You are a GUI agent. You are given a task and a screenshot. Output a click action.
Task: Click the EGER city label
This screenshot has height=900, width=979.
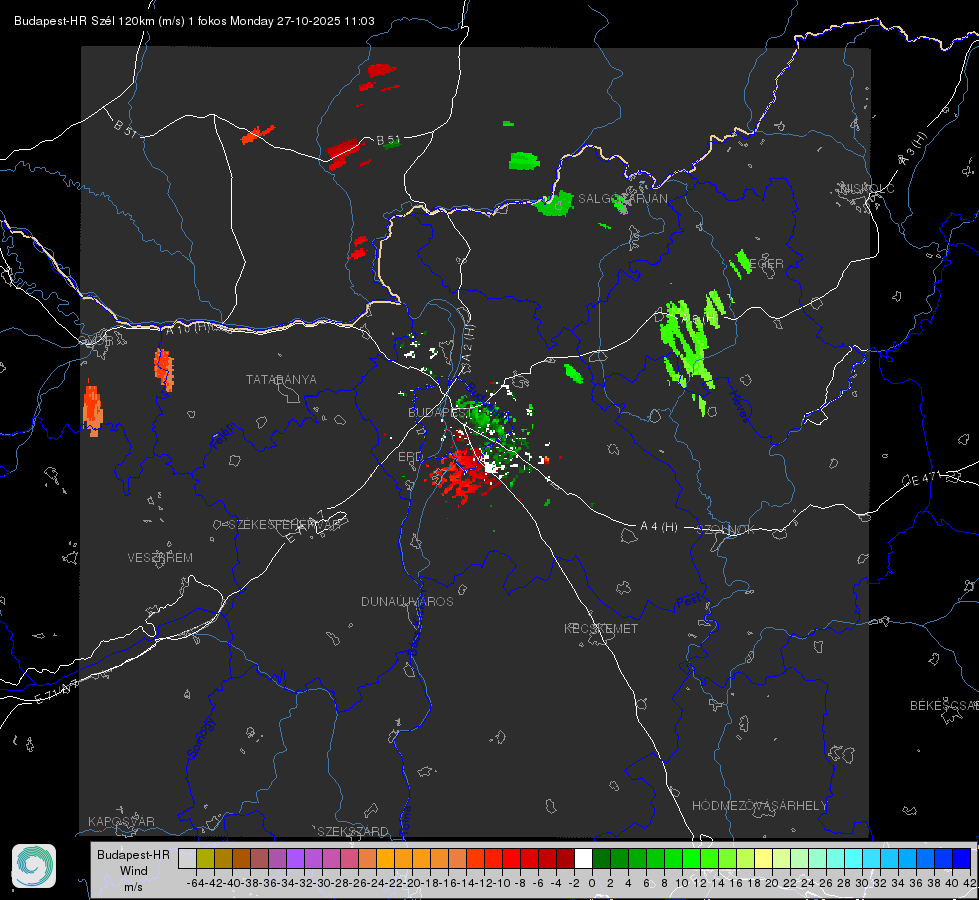click(x=765, y=264)
